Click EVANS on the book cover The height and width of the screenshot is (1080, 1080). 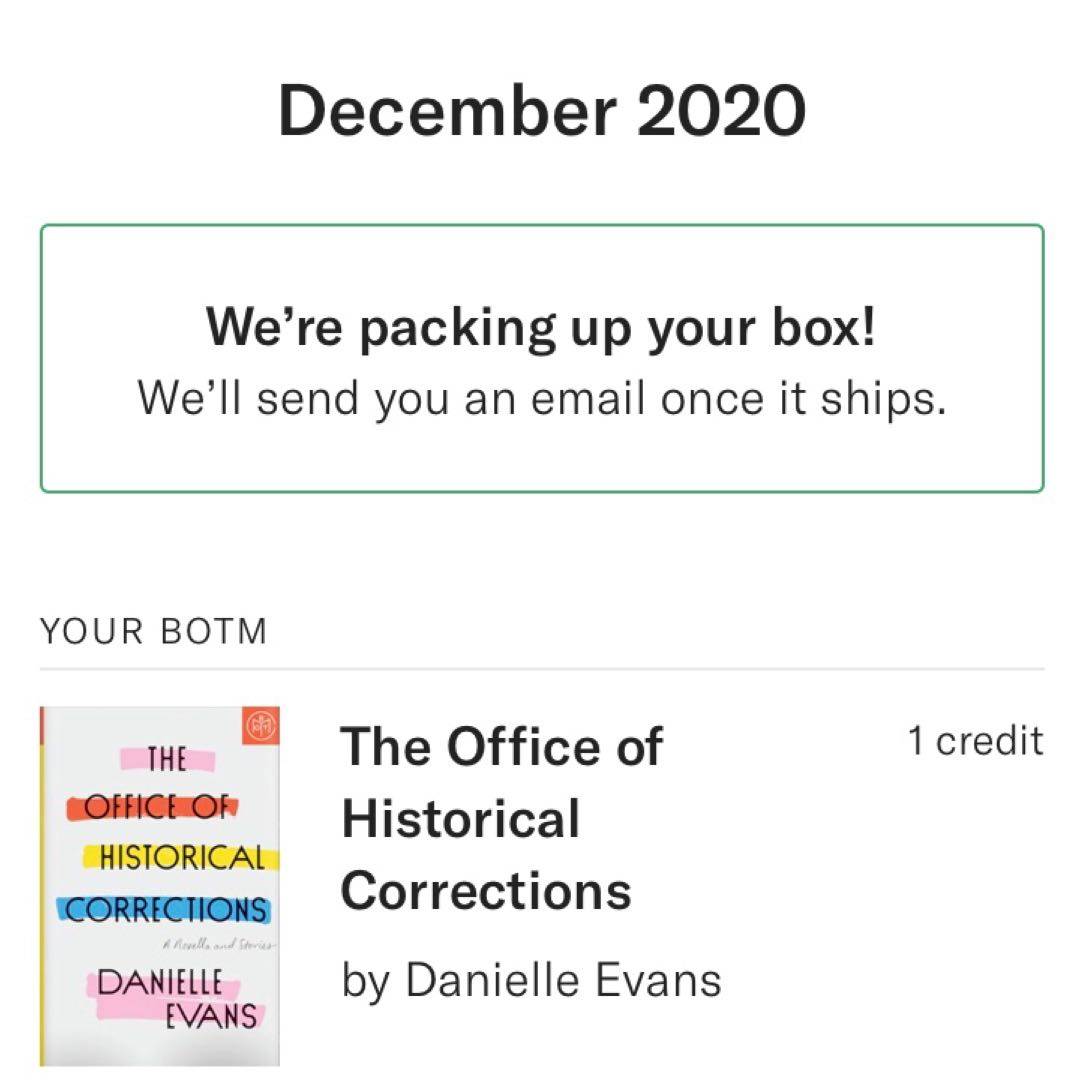pyautogui.click(x=216, y=1017)
